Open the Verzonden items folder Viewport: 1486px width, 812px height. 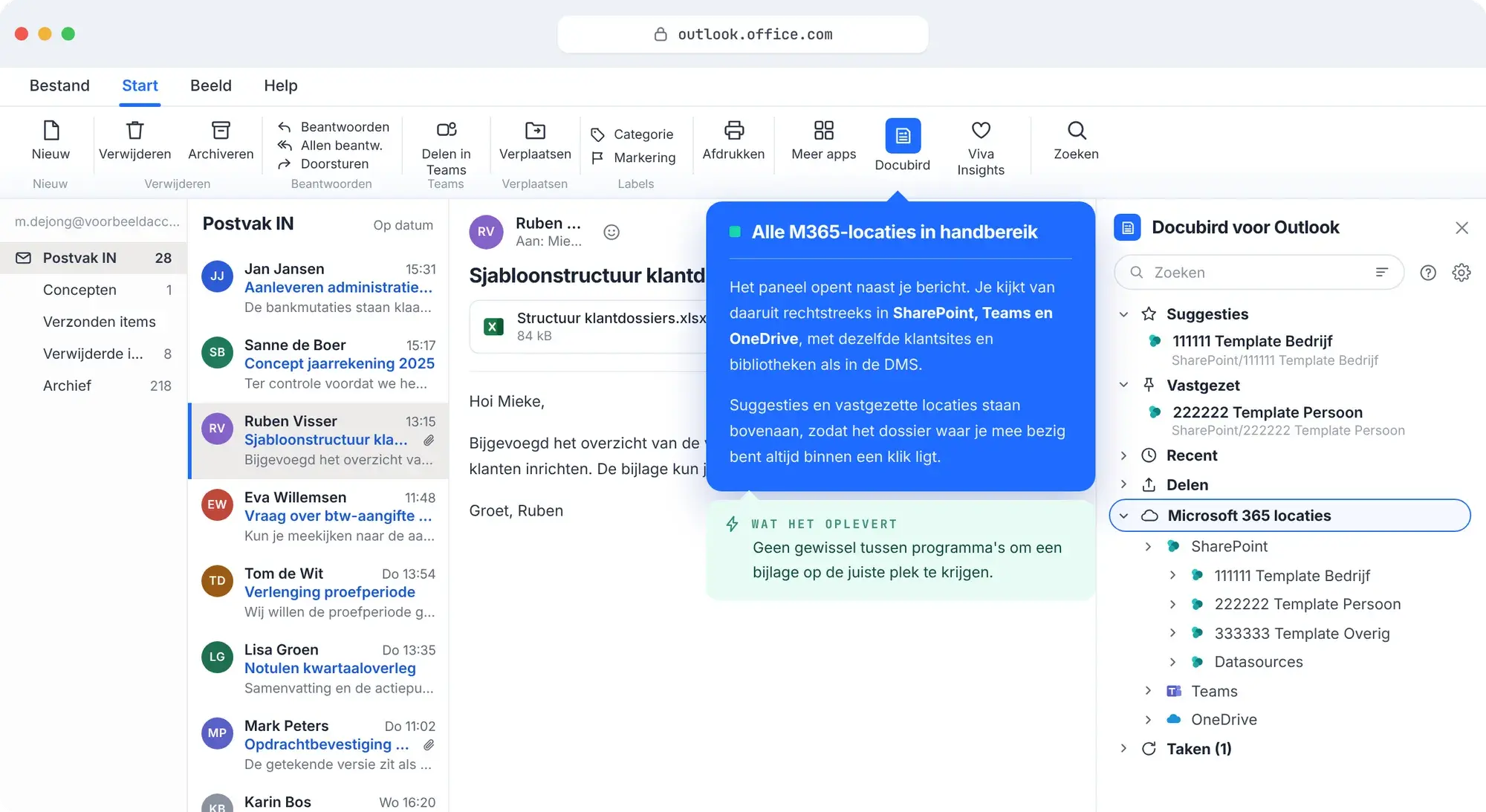tap(94, 322)
